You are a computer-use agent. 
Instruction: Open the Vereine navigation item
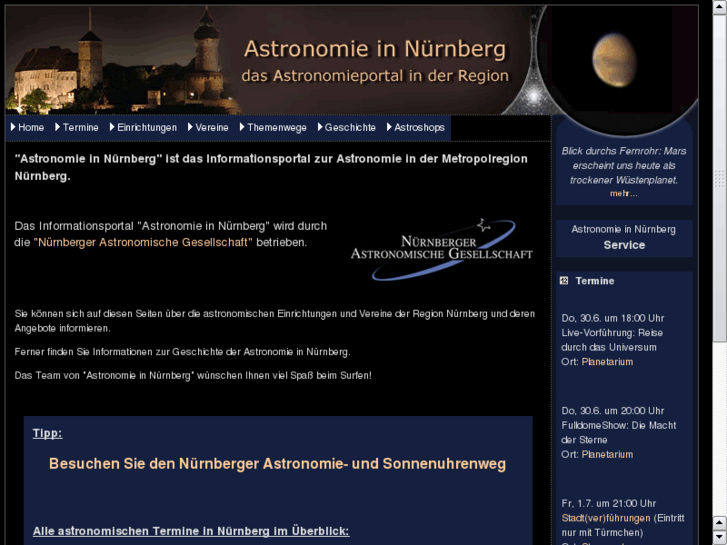(208, 128)
